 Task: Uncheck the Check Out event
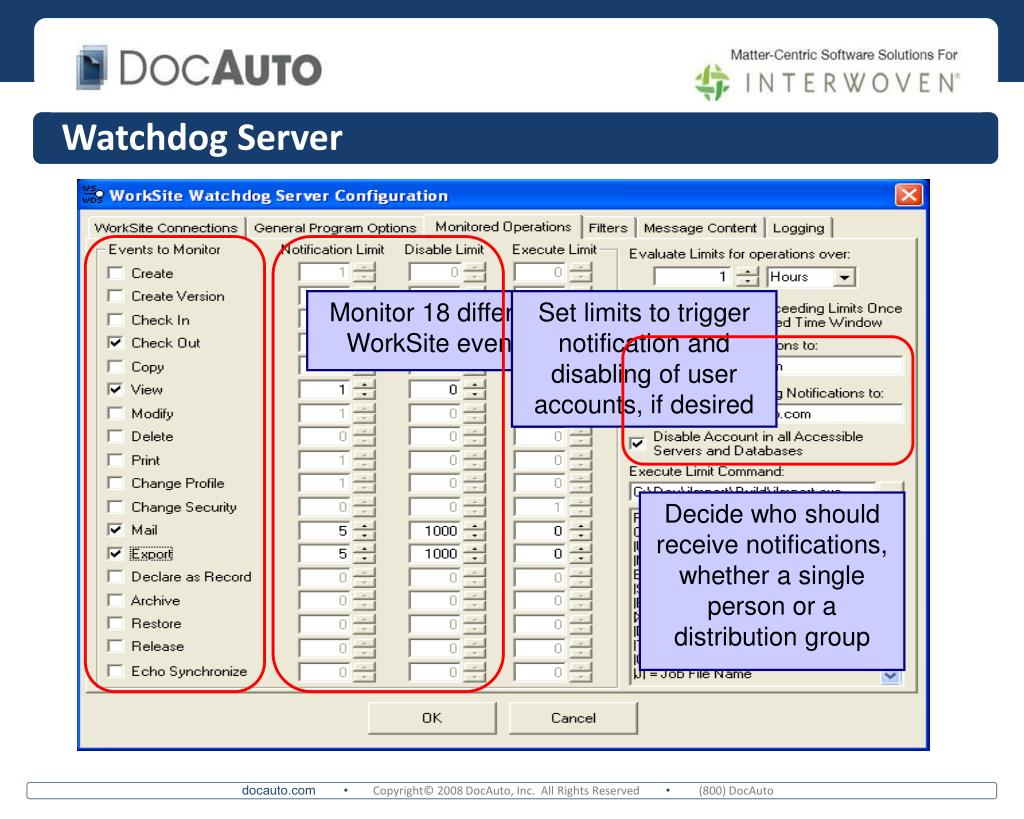coord(116,342)
